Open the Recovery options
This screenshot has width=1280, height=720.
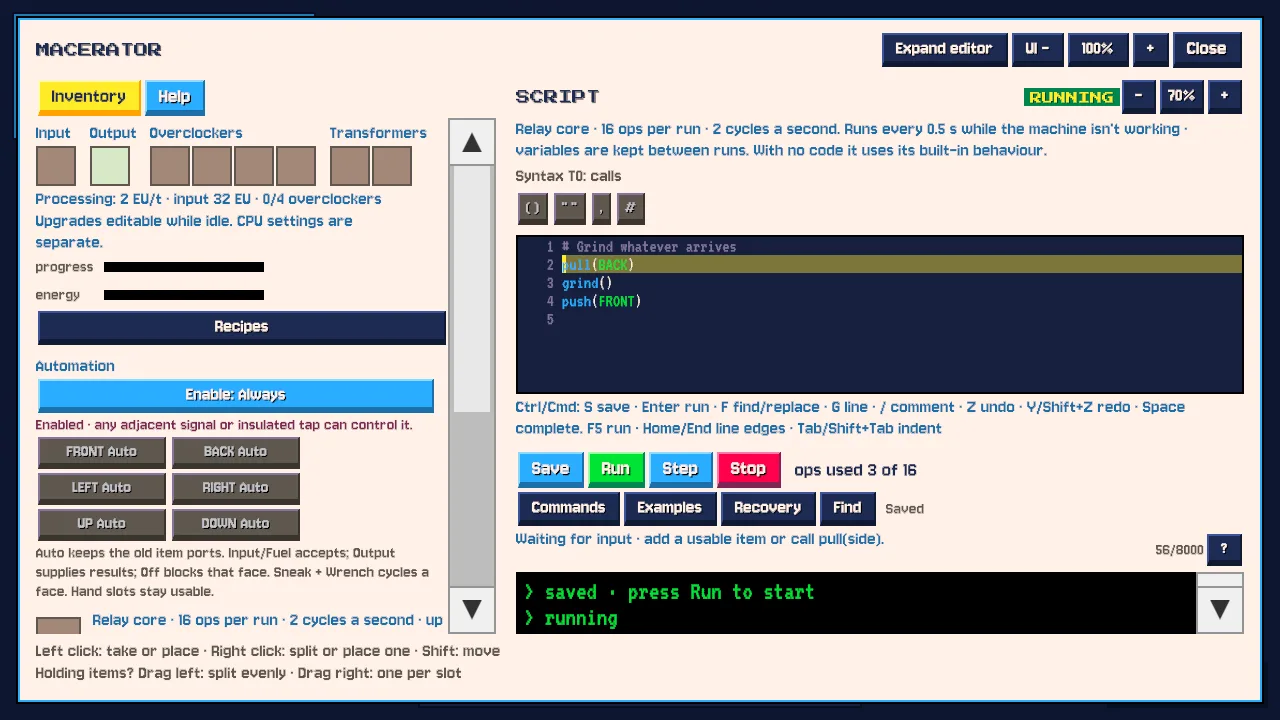coord(768,508)
